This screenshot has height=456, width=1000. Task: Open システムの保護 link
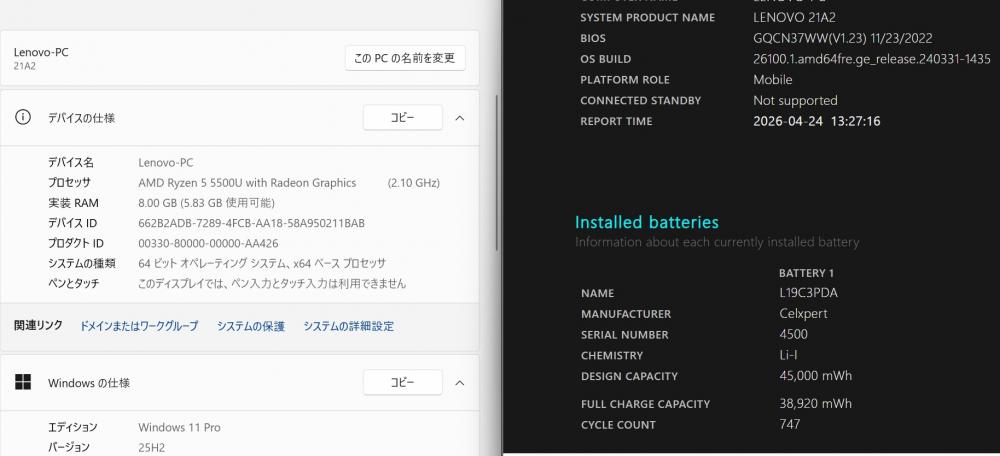click(x=251, y=326)
